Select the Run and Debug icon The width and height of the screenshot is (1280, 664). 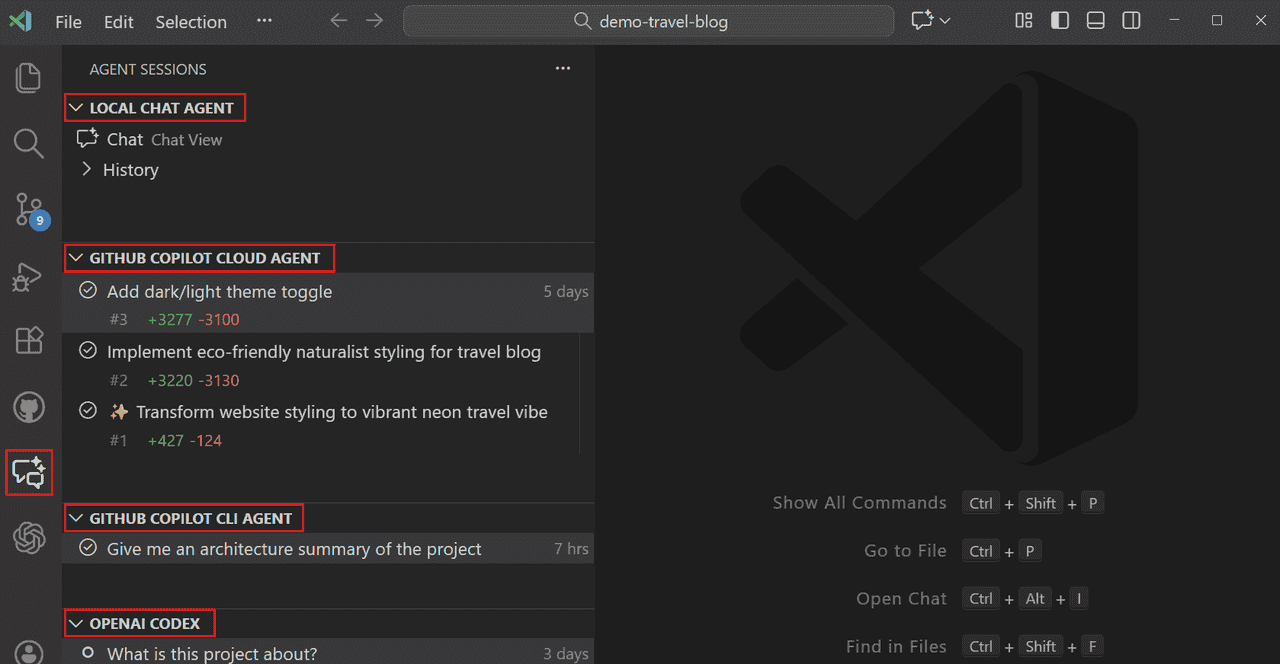(28, 277)
